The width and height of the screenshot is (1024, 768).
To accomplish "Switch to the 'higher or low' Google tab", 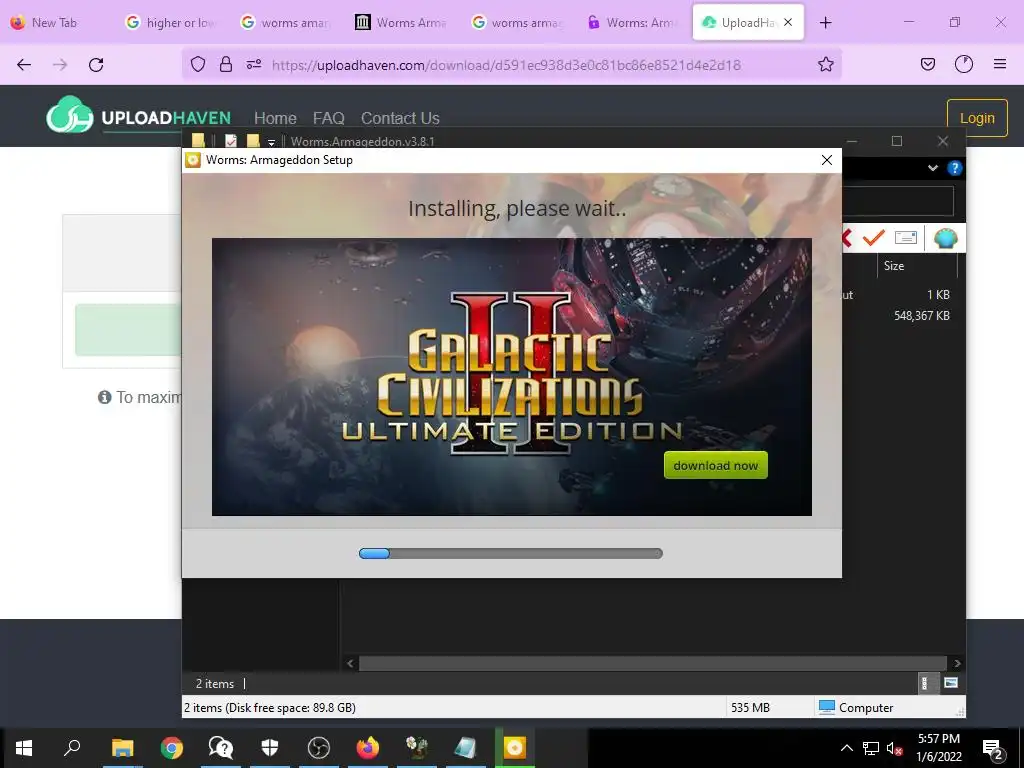I will pos(172,22).
